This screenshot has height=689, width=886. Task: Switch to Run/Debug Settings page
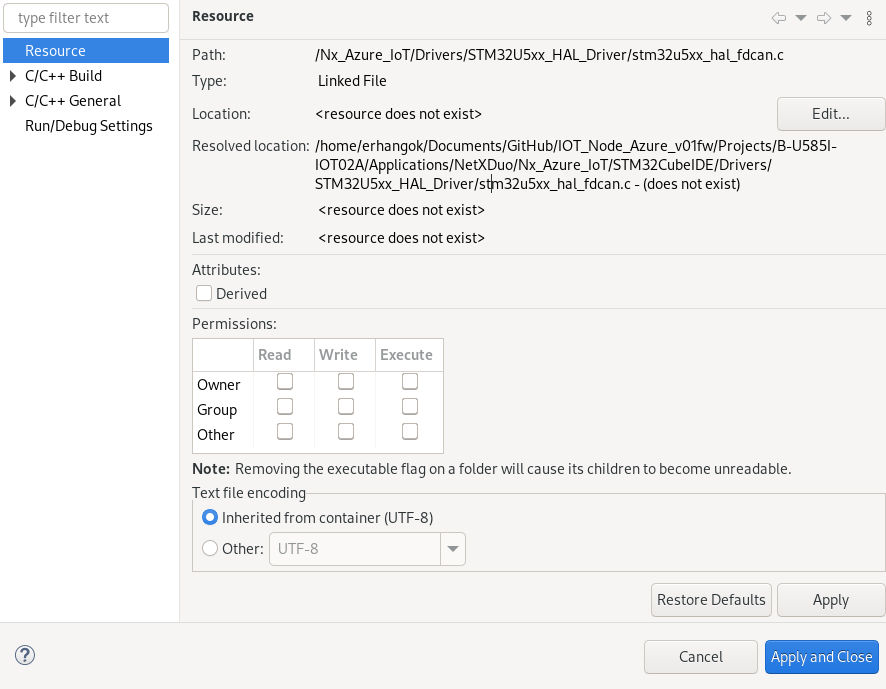86,126
